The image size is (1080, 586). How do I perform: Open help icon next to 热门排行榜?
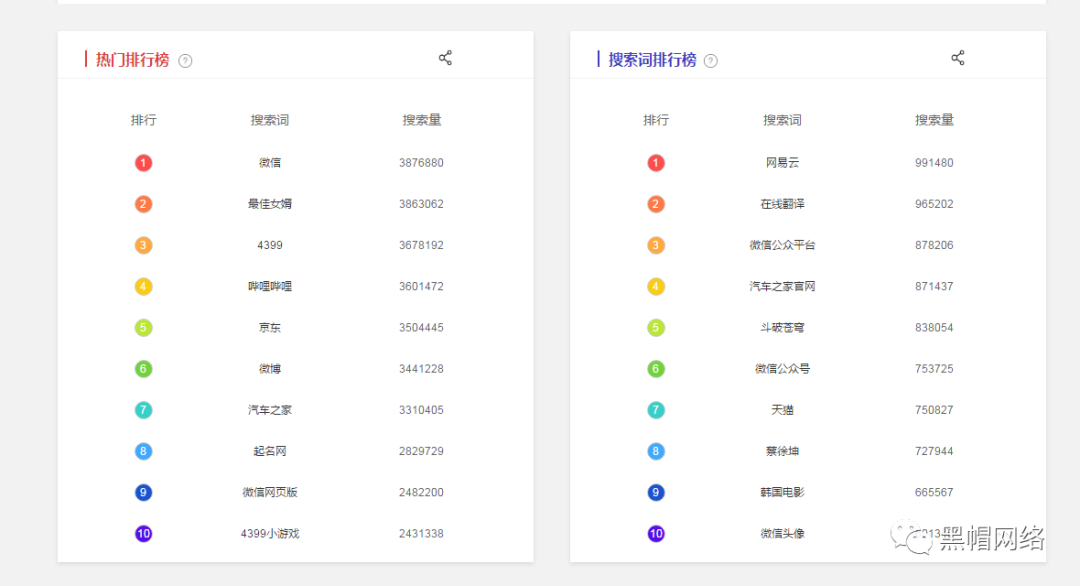[185, 61]
